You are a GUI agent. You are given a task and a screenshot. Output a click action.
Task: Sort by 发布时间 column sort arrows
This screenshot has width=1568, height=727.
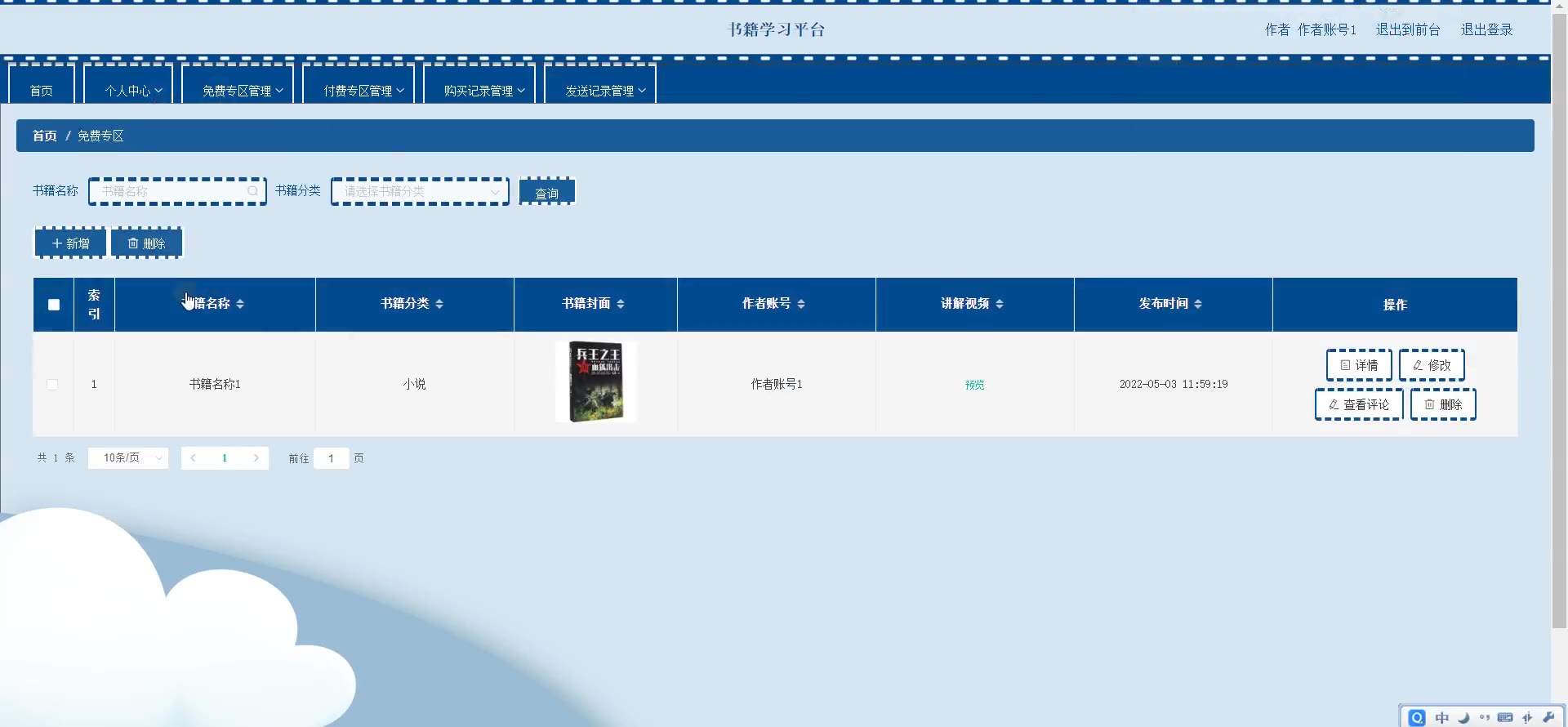[x=1198, y=304]
